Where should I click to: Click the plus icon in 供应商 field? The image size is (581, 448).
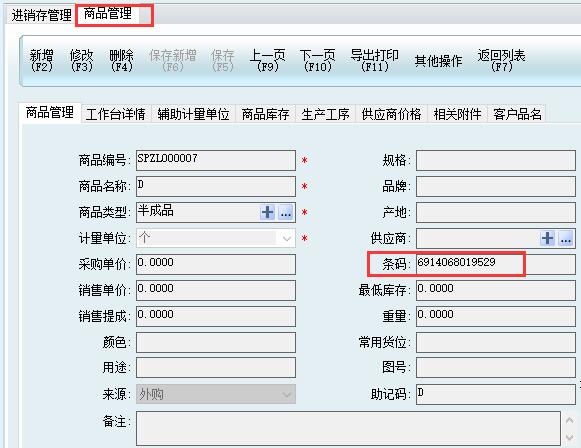tap(547, 238)
